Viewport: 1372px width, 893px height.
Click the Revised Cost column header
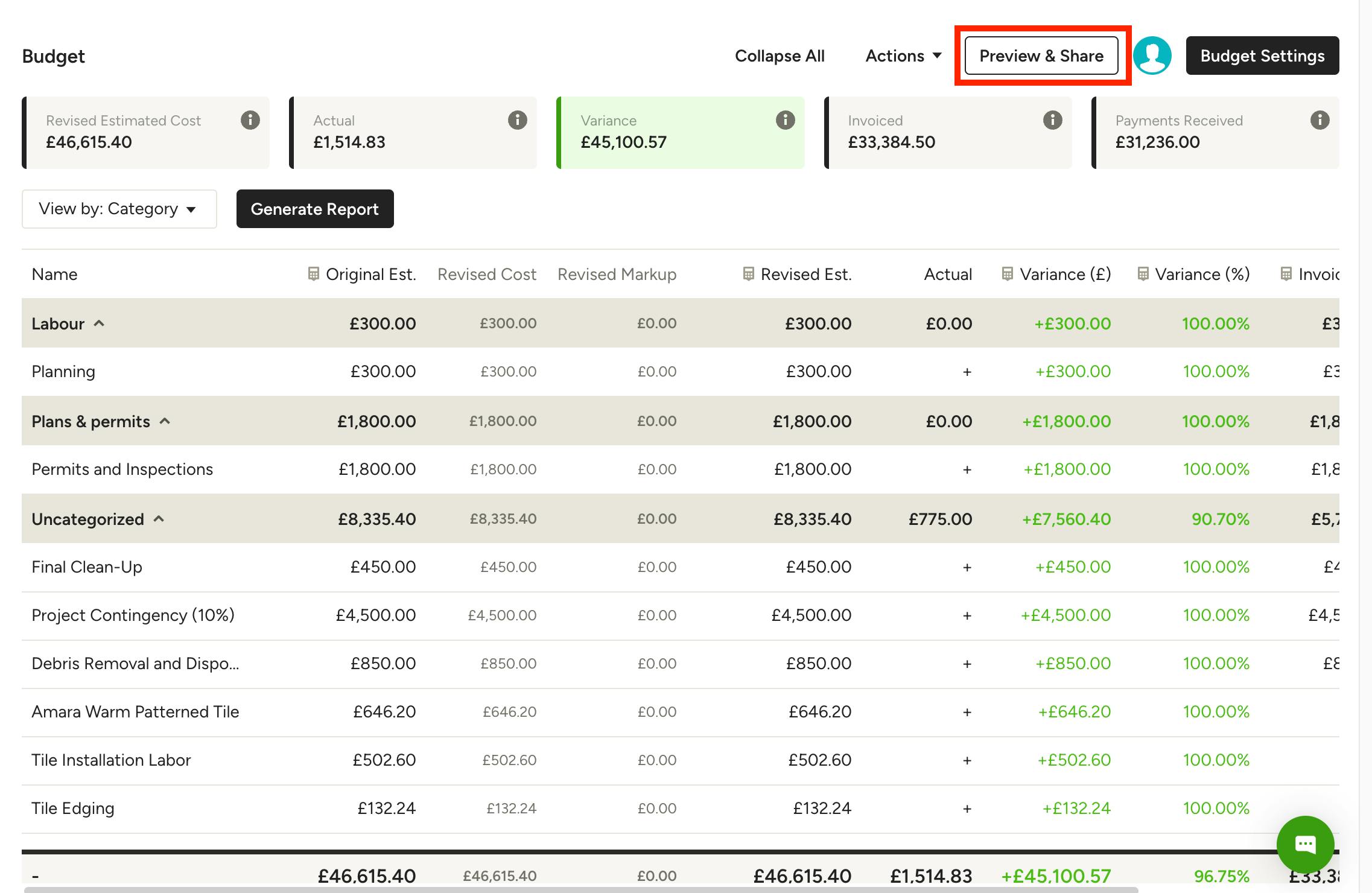pyautogui.click(x=487, y=274)
